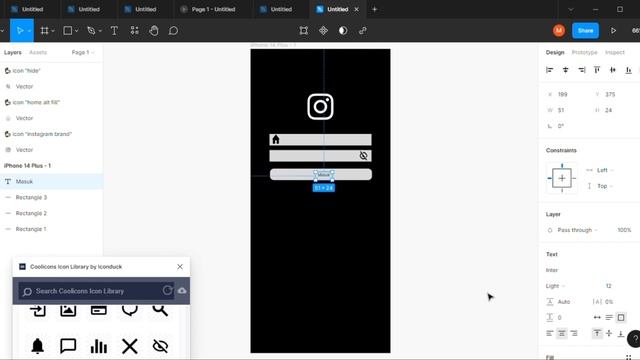Open the Design tab
This screenshot has height=360, width=640.
point(555,53)
